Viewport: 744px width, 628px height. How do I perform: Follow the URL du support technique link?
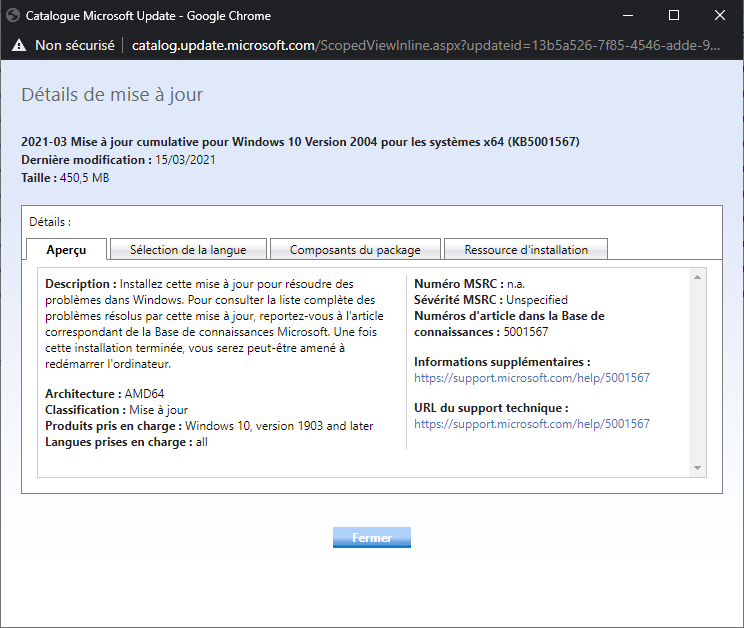532,424
